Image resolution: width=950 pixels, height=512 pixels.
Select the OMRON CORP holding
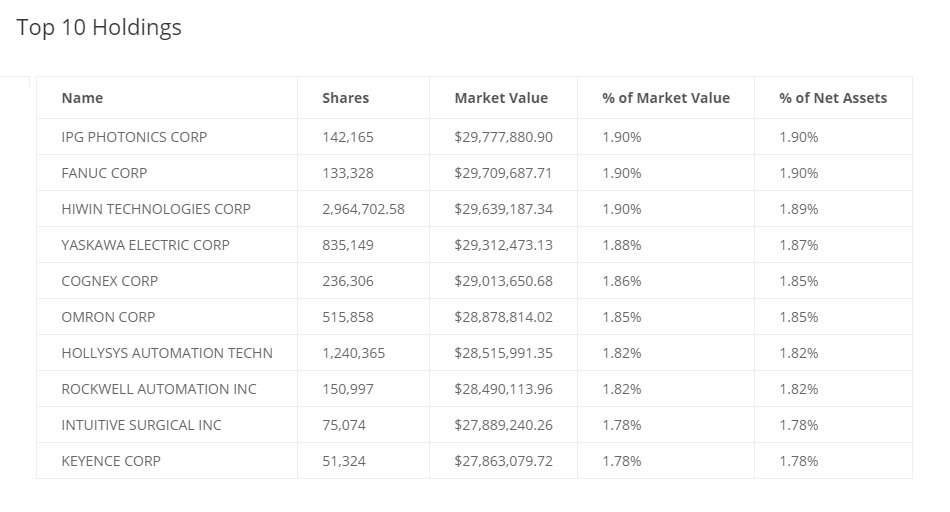coord(108,317)
